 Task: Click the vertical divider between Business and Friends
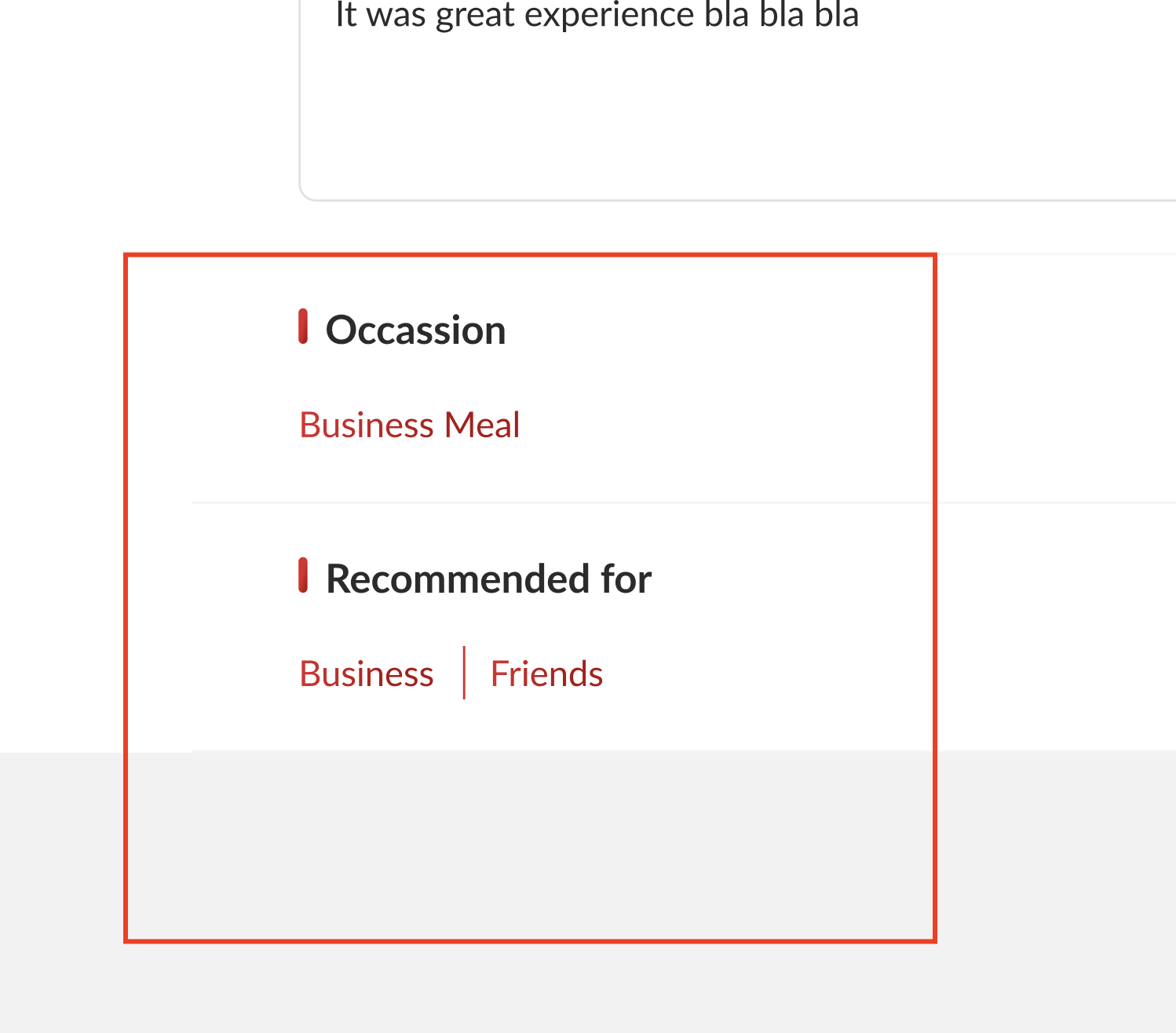(x=464, y=673)
